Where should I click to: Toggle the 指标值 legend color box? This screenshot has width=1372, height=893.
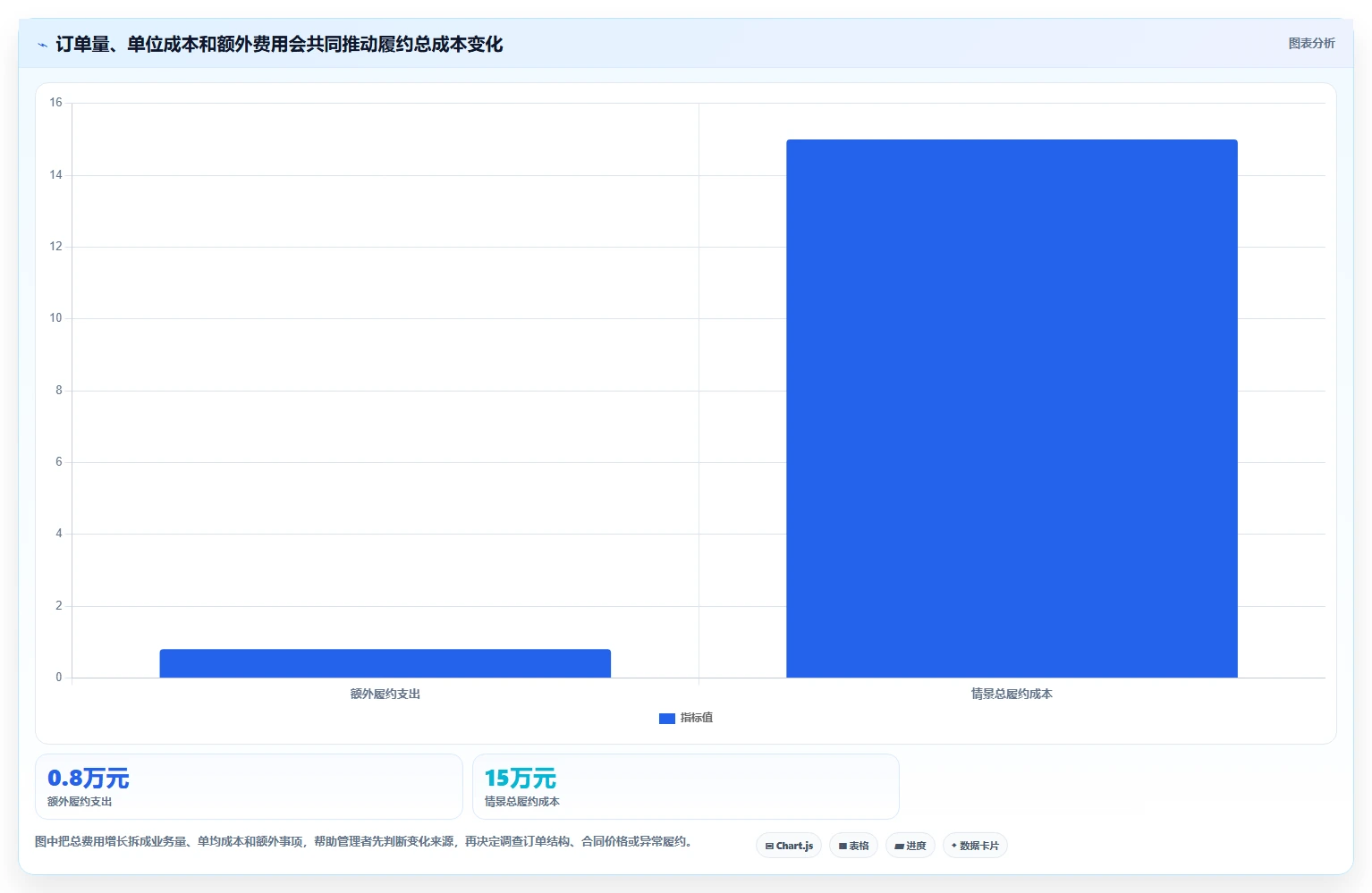[x=666, y=718]
